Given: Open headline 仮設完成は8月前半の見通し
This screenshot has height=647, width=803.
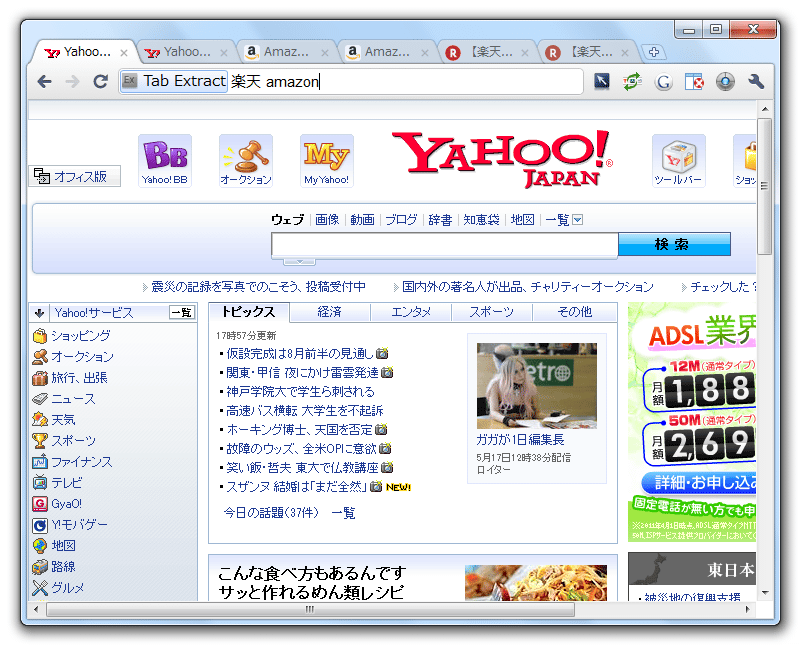Looking at the screenshot, I should (x=300, y=353).
